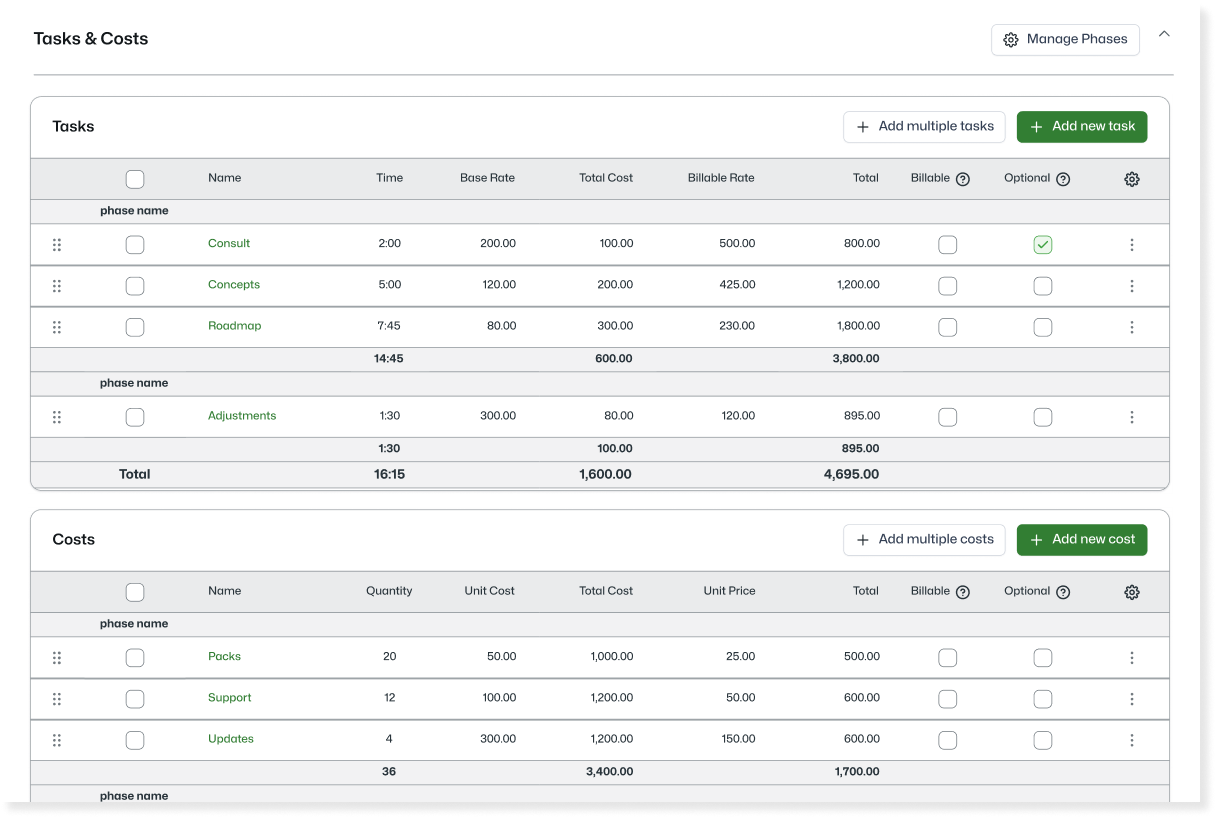Viewport: 1216px width, 818px height.
Task: Click the Manage Phases button
Action: point(1065,40)
